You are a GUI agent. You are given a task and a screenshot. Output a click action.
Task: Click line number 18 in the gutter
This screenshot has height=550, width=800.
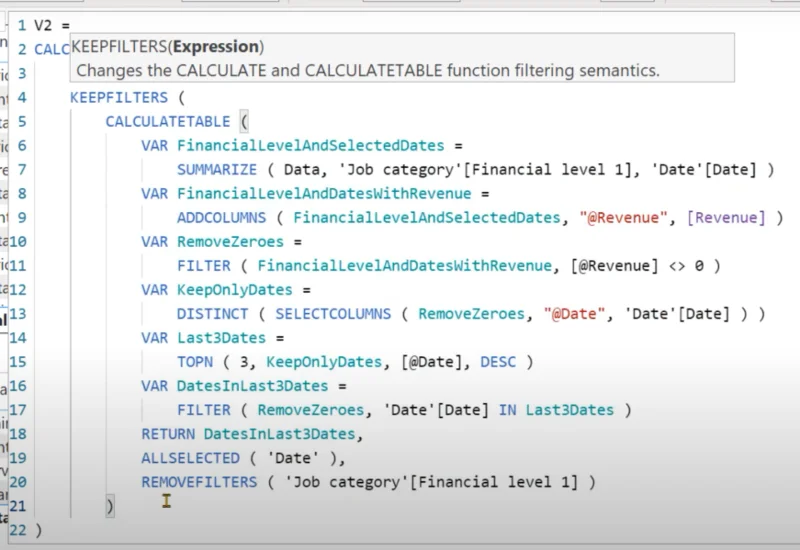17,434
